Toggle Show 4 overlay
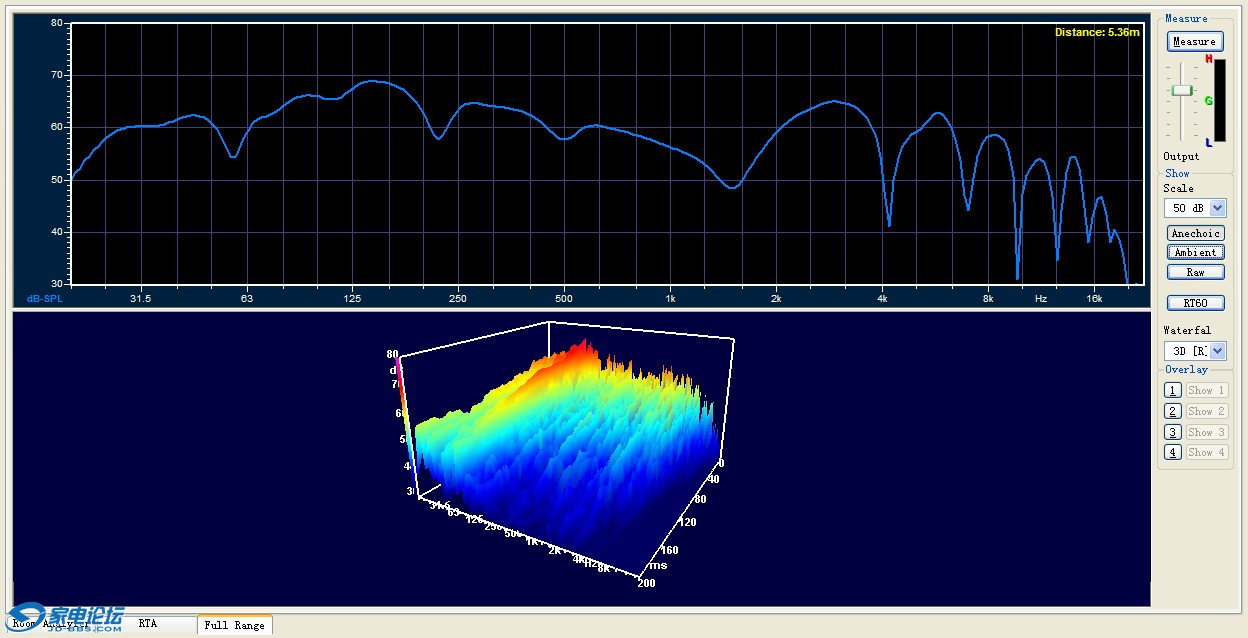Screen dimensions: 1248x638 pos(1206,452)
